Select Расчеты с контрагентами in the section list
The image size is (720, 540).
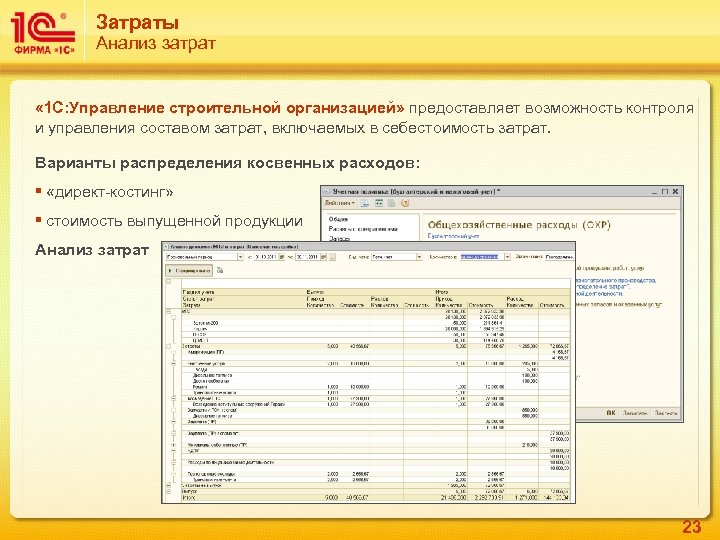363,229
